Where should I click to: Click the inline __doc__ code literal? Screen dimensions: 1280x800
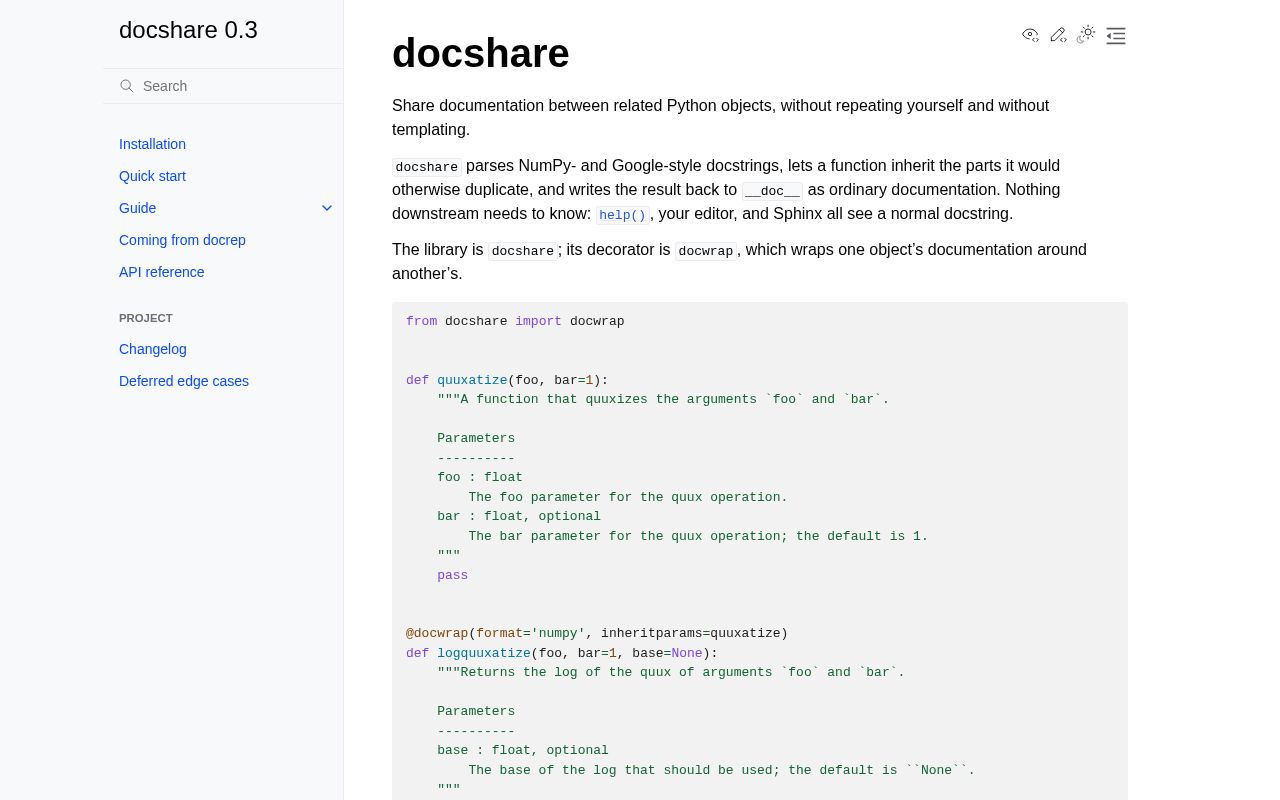[x=772, y=191]
